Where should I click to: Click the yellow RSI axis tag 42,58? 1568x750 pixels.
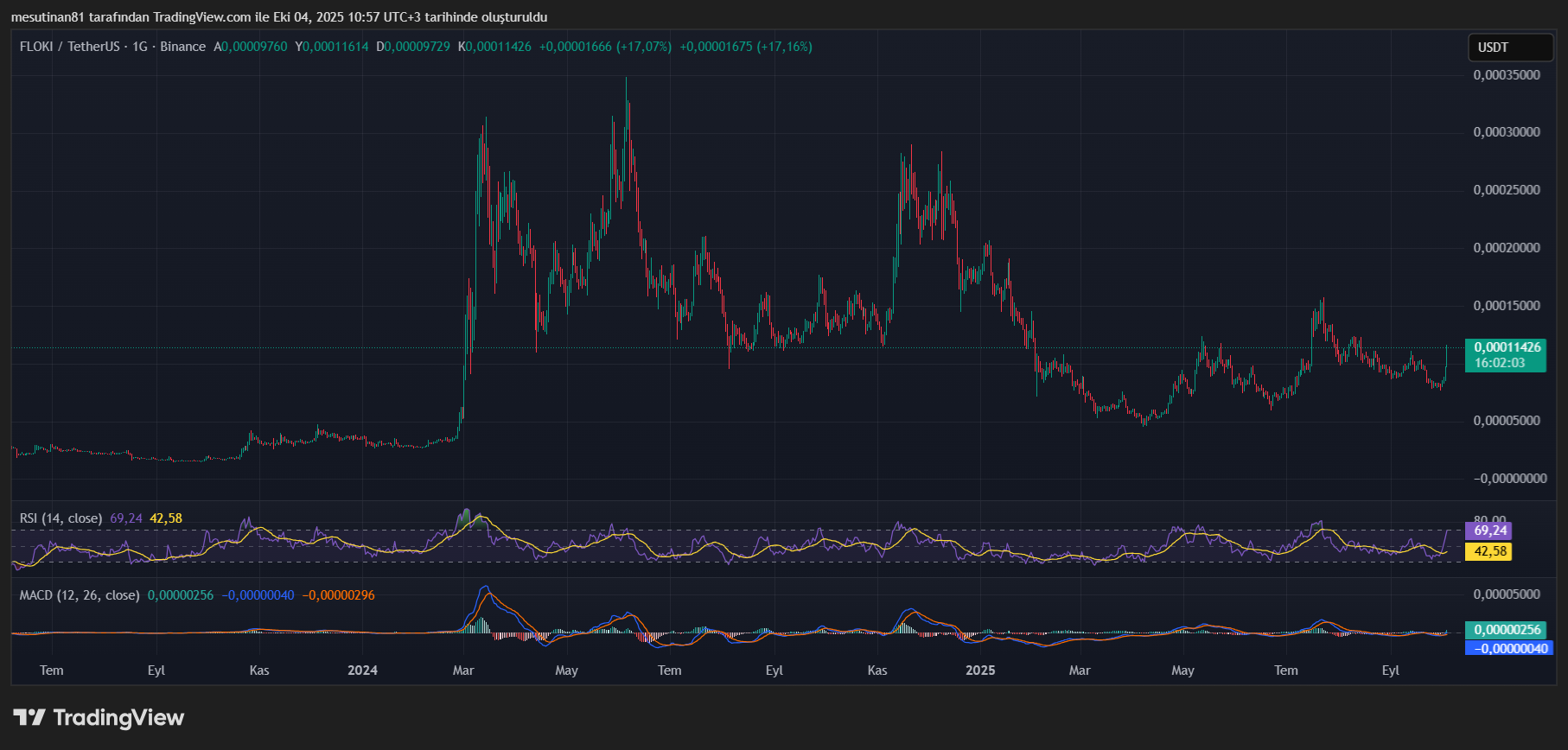tap(1489, 551)
